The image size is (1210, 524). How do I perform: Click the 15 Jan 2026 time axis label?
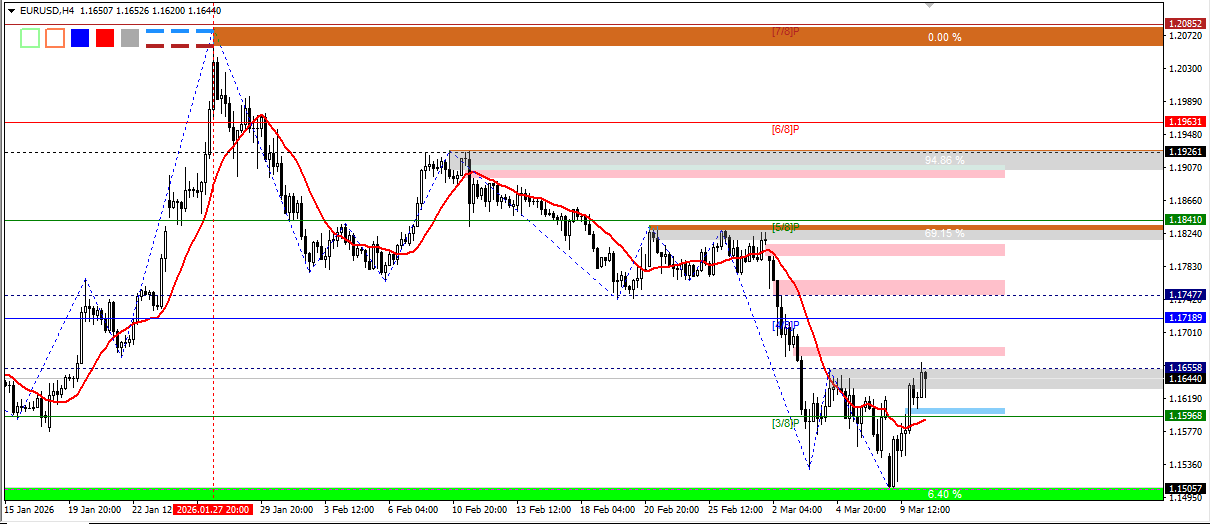[31, 510]
